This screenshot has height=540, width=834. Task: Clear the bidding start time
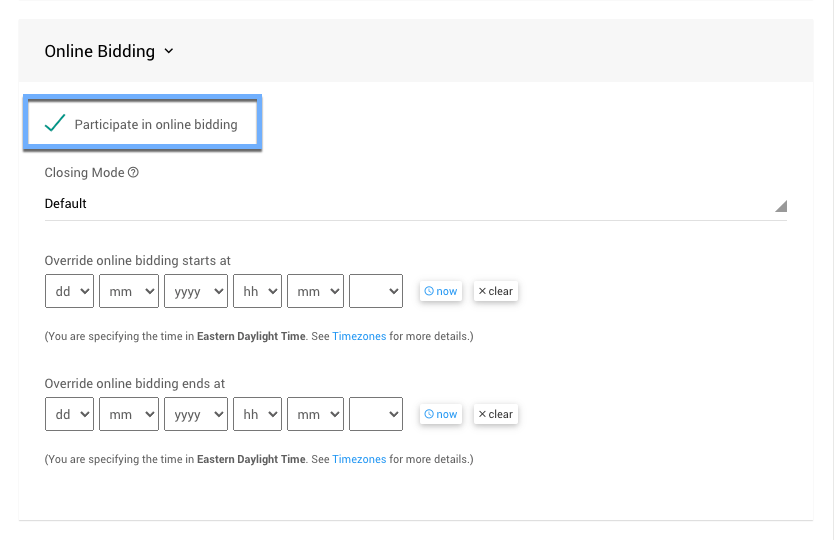point(495,291)
